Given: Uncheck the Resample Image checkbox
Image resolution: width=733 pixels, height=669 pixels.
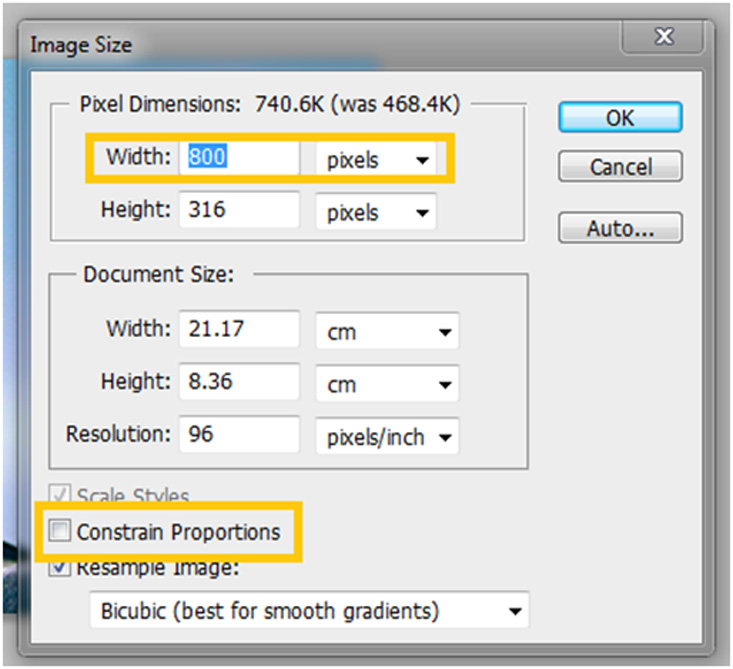Looking at the screenshot, I should pos(59,568).
